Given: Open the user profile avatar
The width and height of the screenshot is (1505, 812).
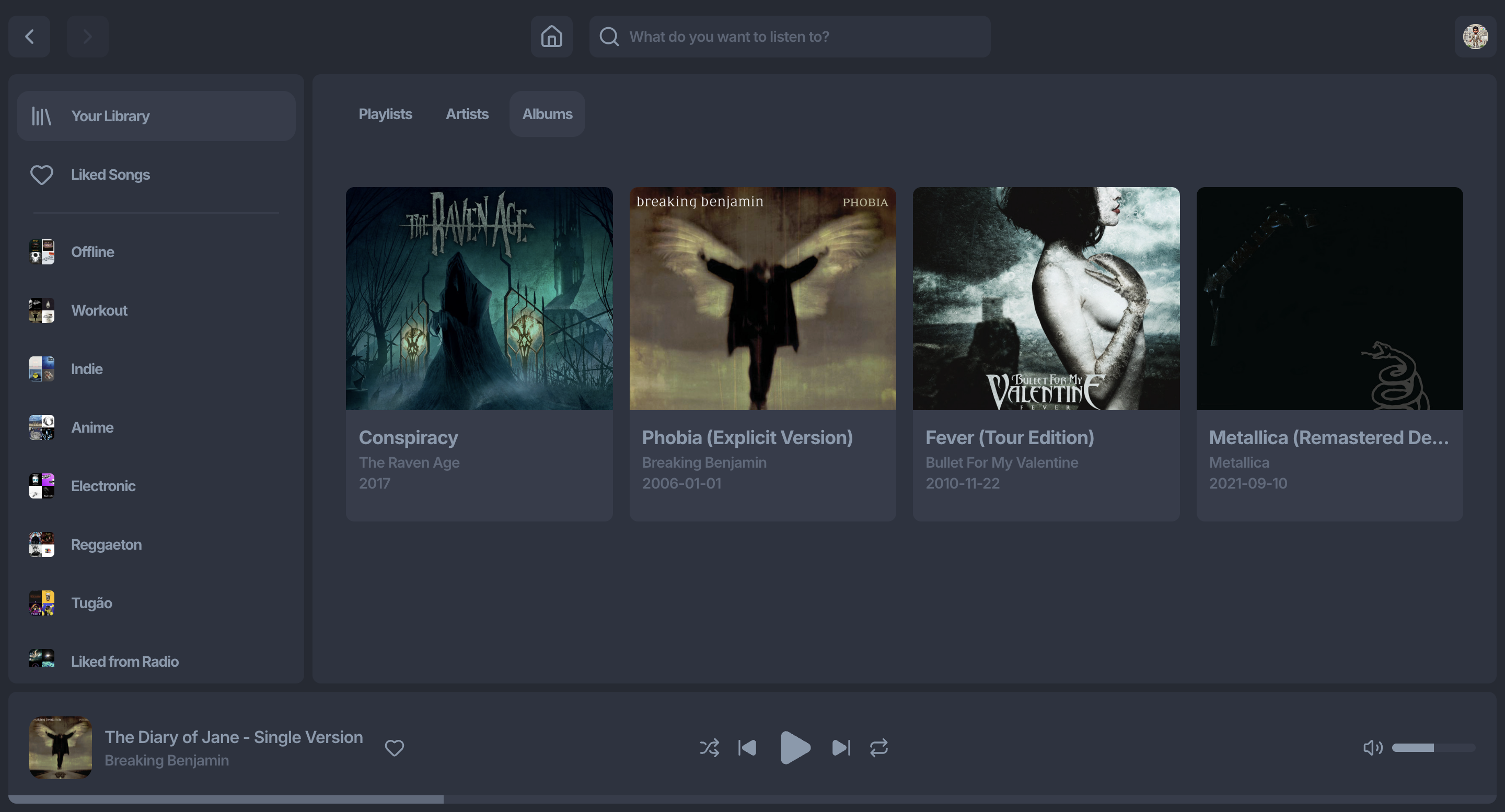Looking at the screenshot, I should (x=1475, y=36).
